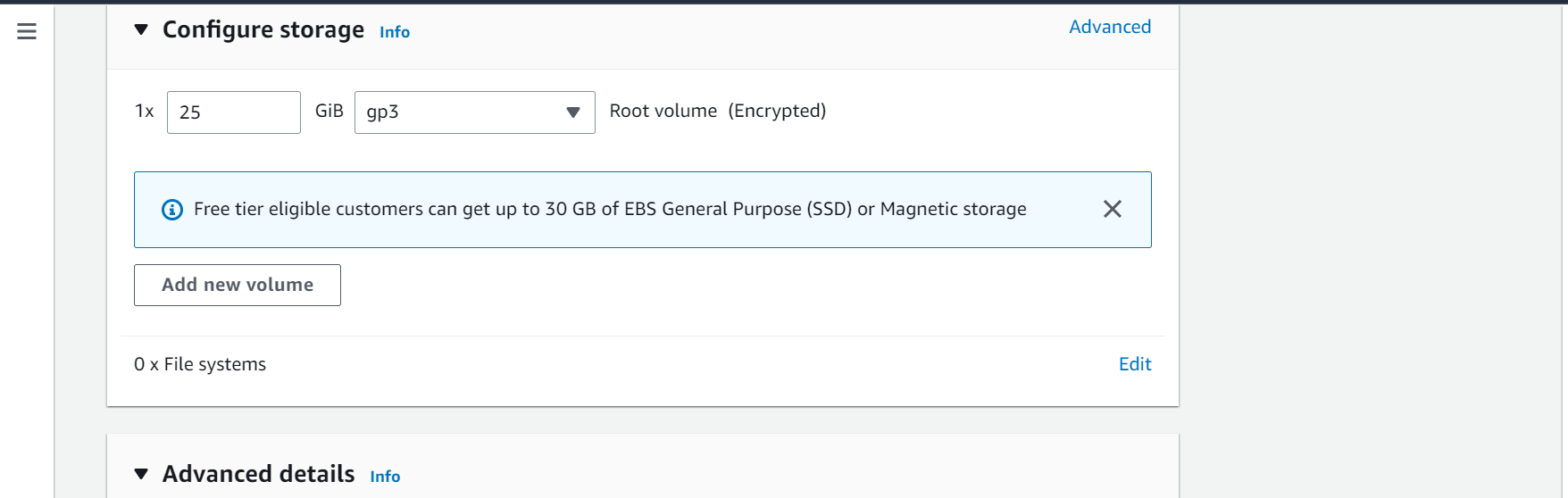Screen dimensions: 1568x498
Task: Click the down arrow of volume type selector
Action: (573, 112)
